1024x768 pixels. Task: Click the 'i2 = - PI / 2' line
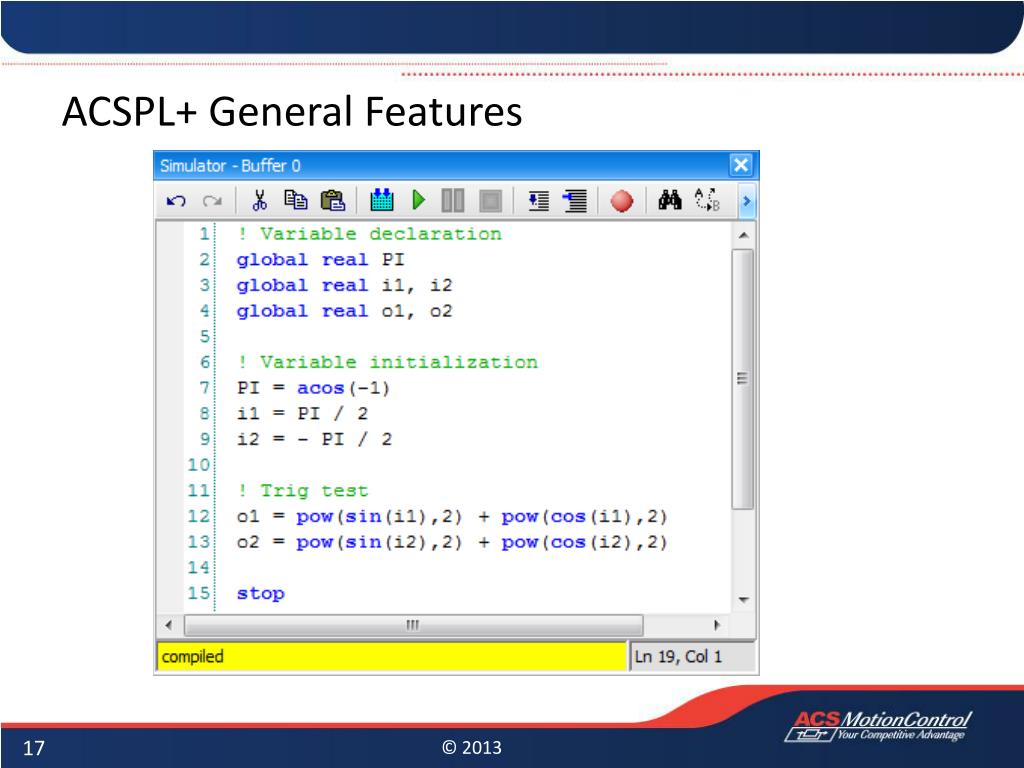click(314, 439)
